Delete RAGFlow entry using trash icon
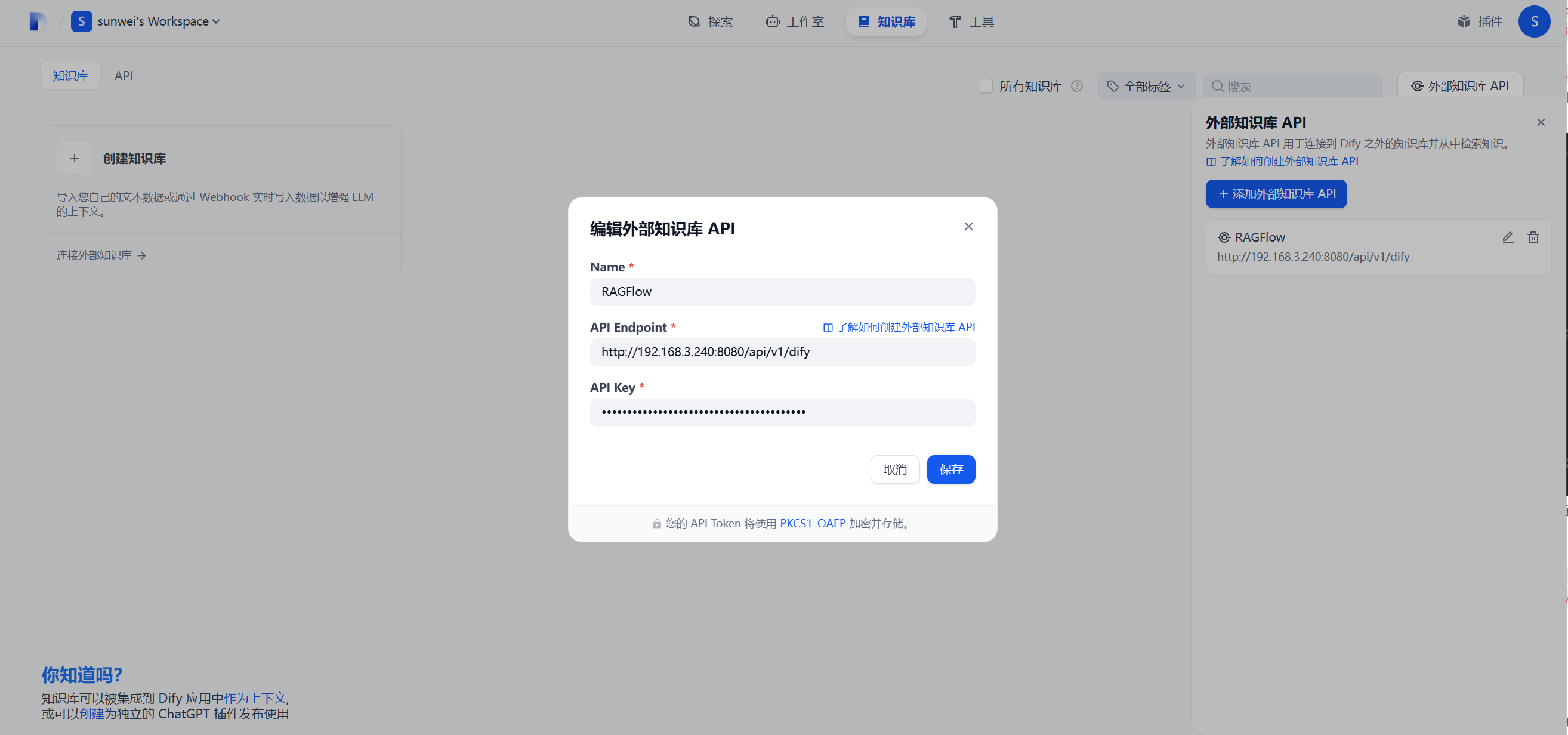The width and height of the screenshot is (1568, 735). (x=1533, y=237)
